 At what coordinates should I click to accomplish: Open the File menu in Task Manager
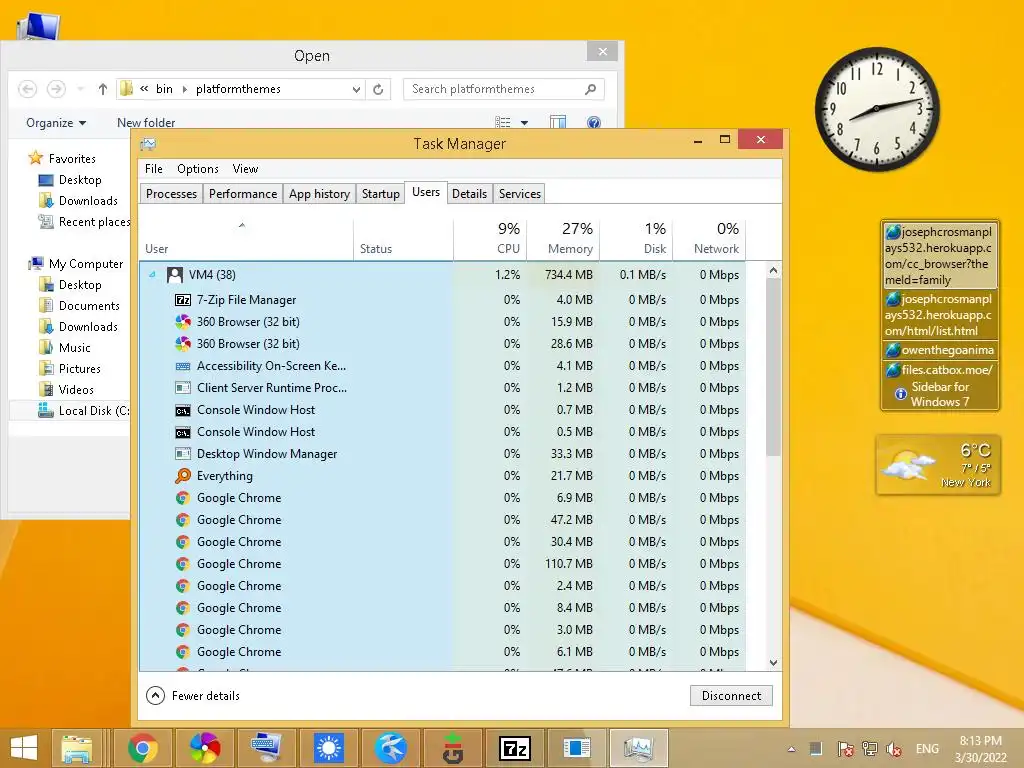point(154,169)
